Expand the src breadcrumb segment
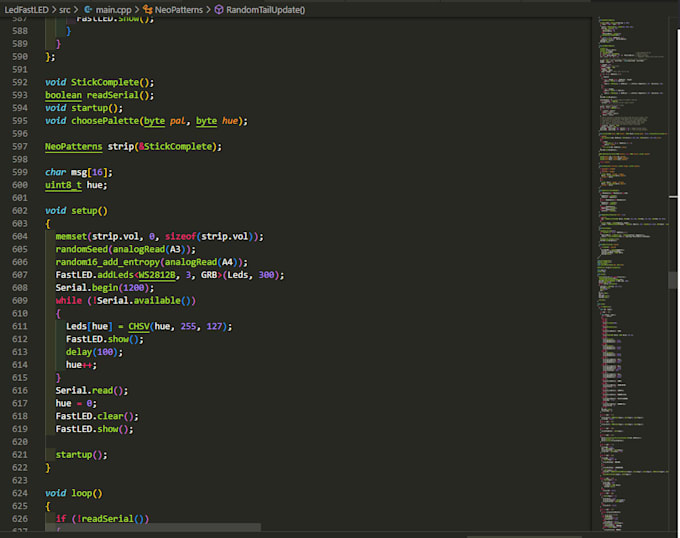This screenshot has width=680, height=538. (64, 9)
